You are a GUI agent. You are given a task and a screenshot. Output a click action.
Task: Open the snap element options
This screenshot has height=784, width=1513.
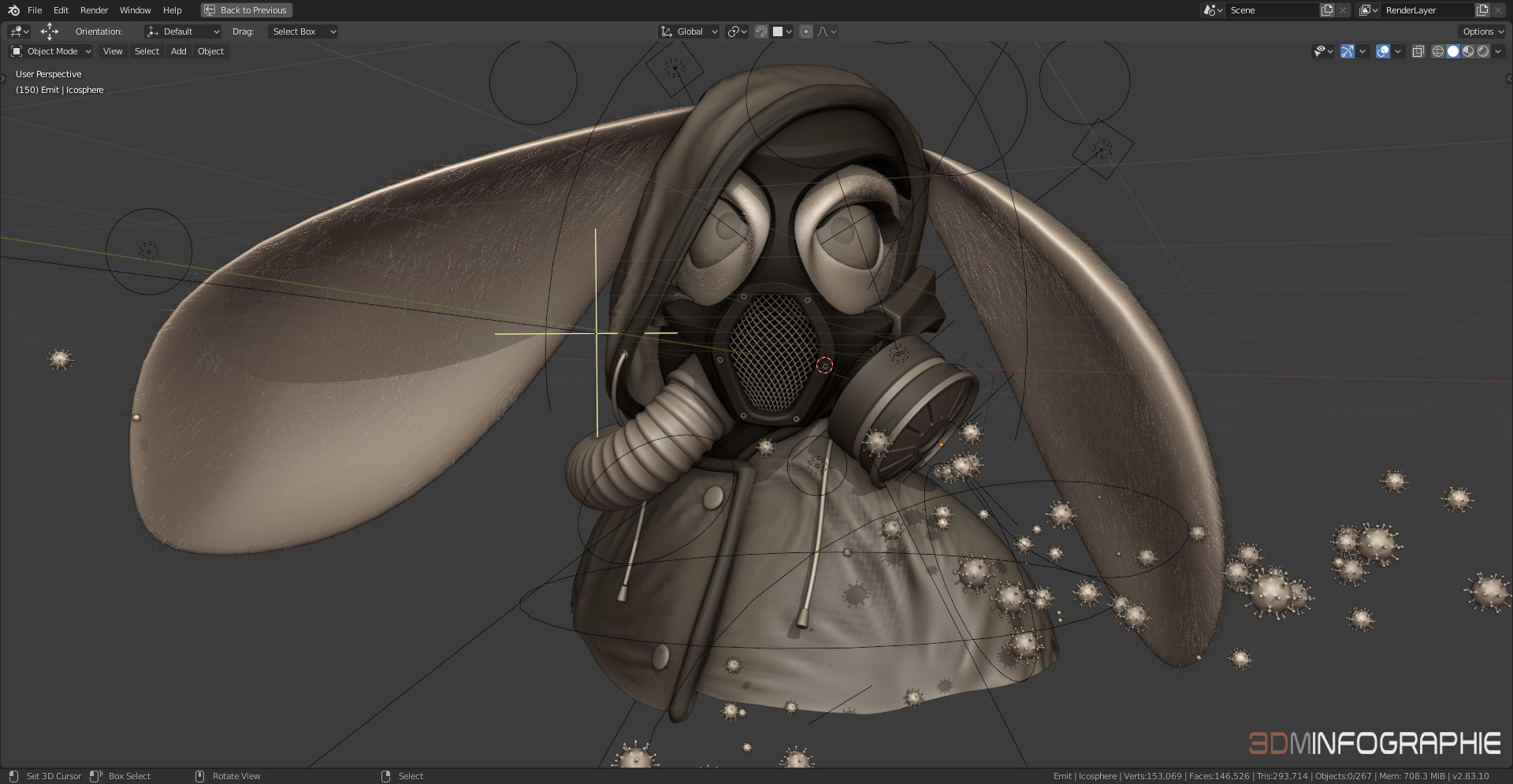click(x=782, y=32)
